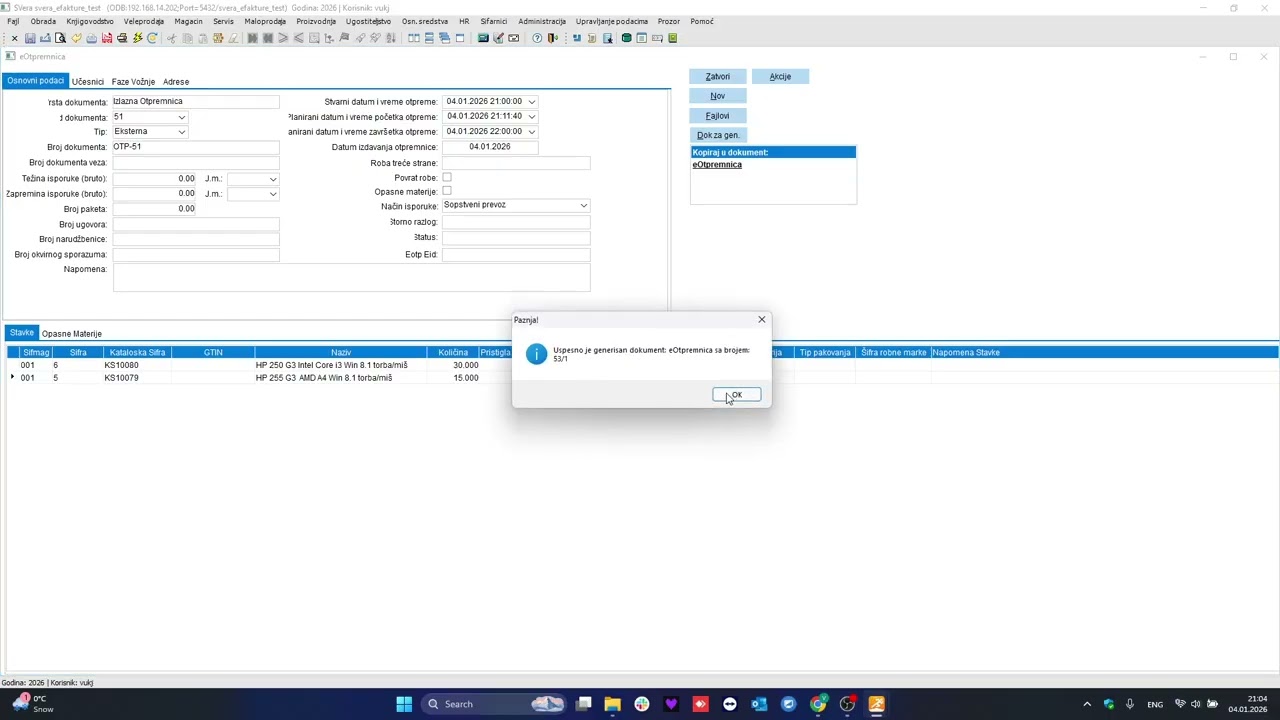Open J.m. dropdown for Zapremina isporuke
Viewport: 1280px width, 720px height.
[273, 194]
